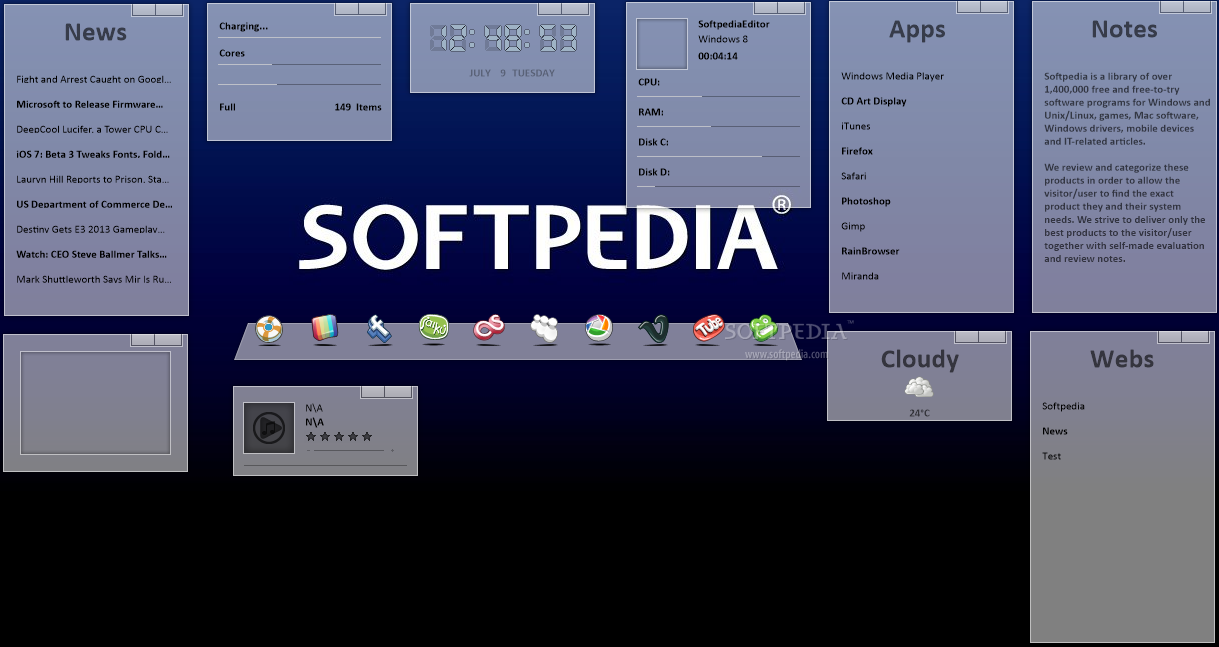Click the volume plus sign in music player
Image resolution: width=1219 pixels, height=647 pixels.
[392, 451]
